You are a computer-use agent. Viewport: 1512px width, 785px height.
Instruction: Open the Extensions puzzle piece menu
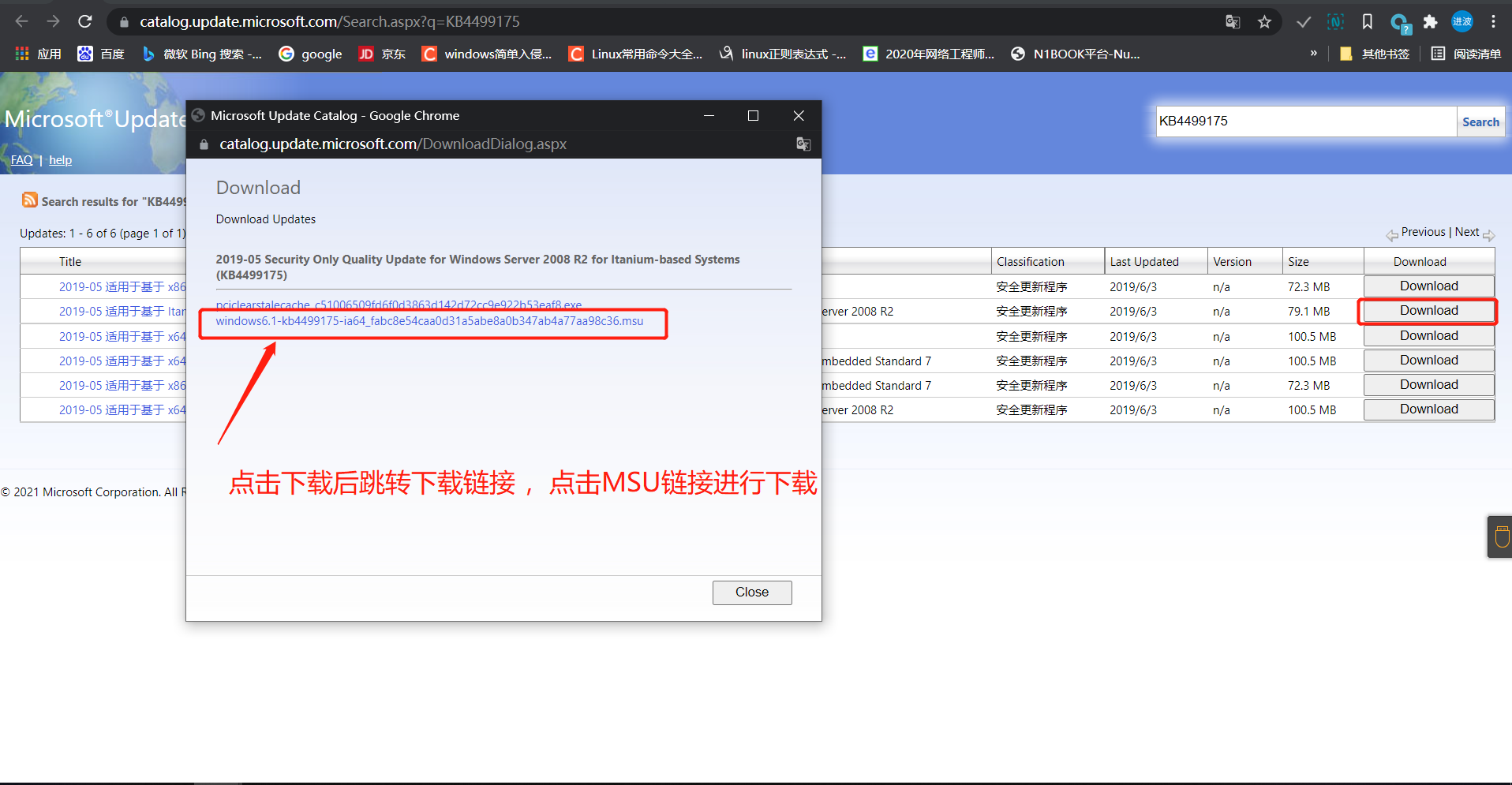(x=1430, y=22)
